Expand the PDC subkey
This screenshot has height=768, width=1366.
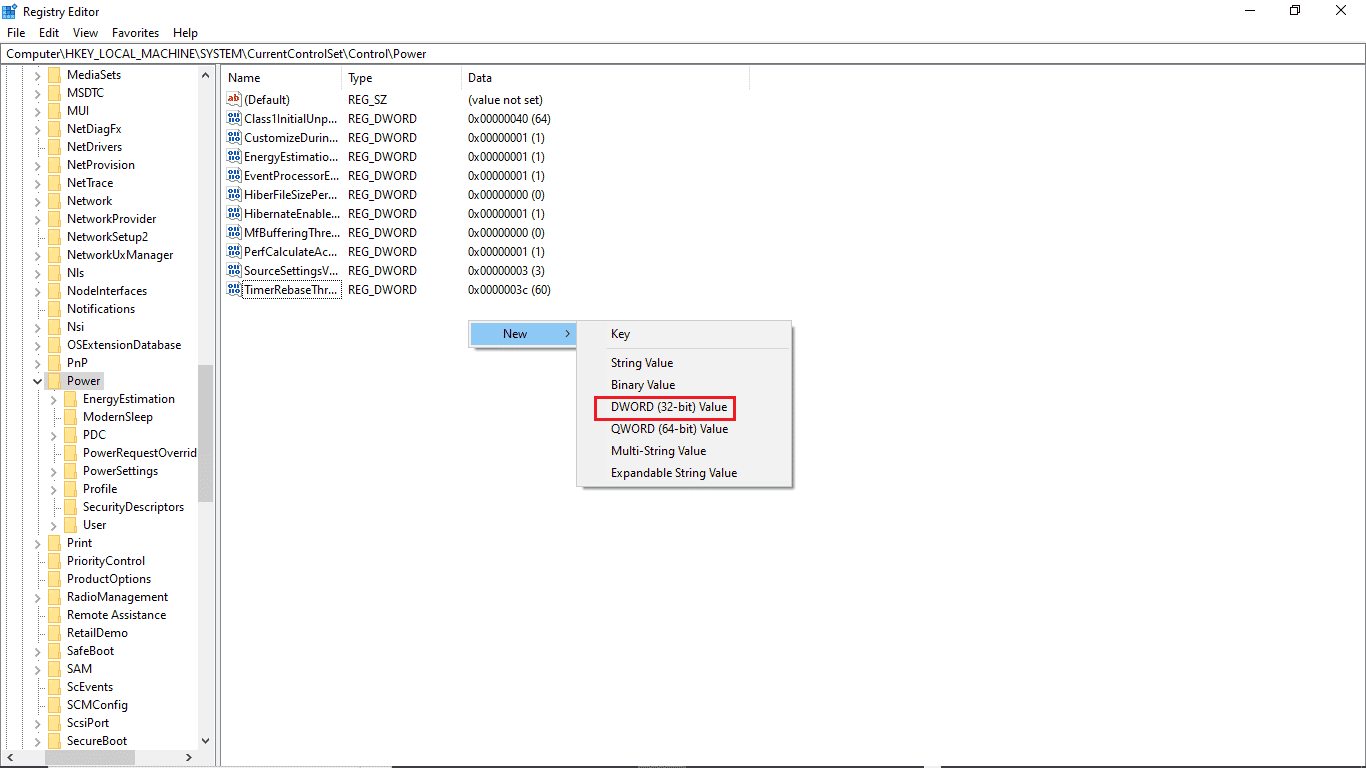54,435
